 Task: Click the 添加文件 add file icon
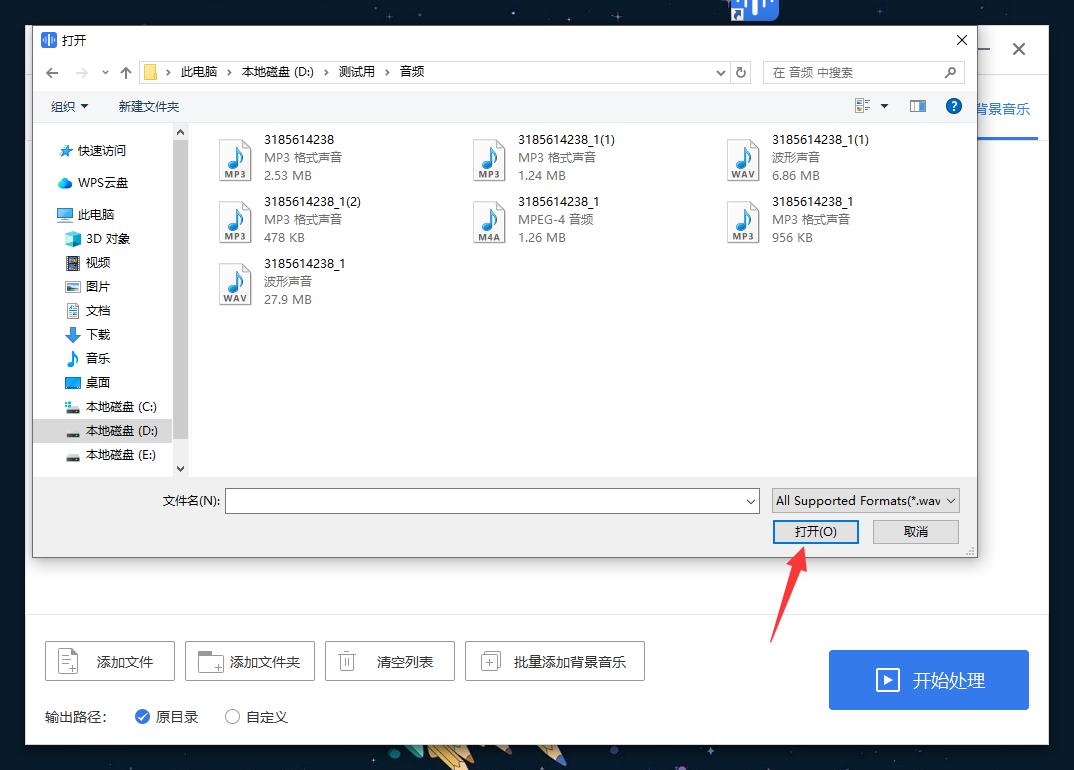pos(67,660)
